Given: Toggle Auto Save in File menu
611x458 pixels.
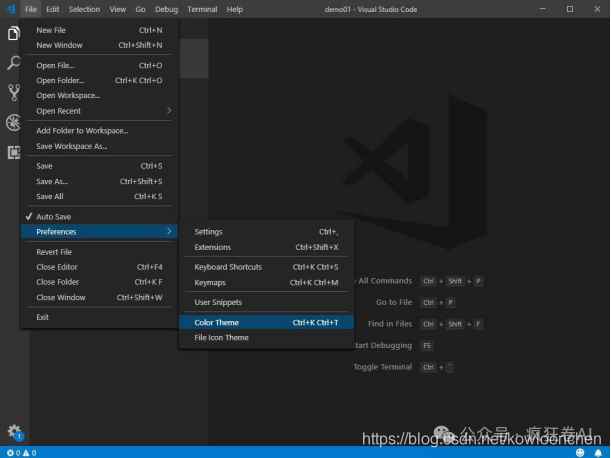Looking at the screenshot, I should point(53,217).
